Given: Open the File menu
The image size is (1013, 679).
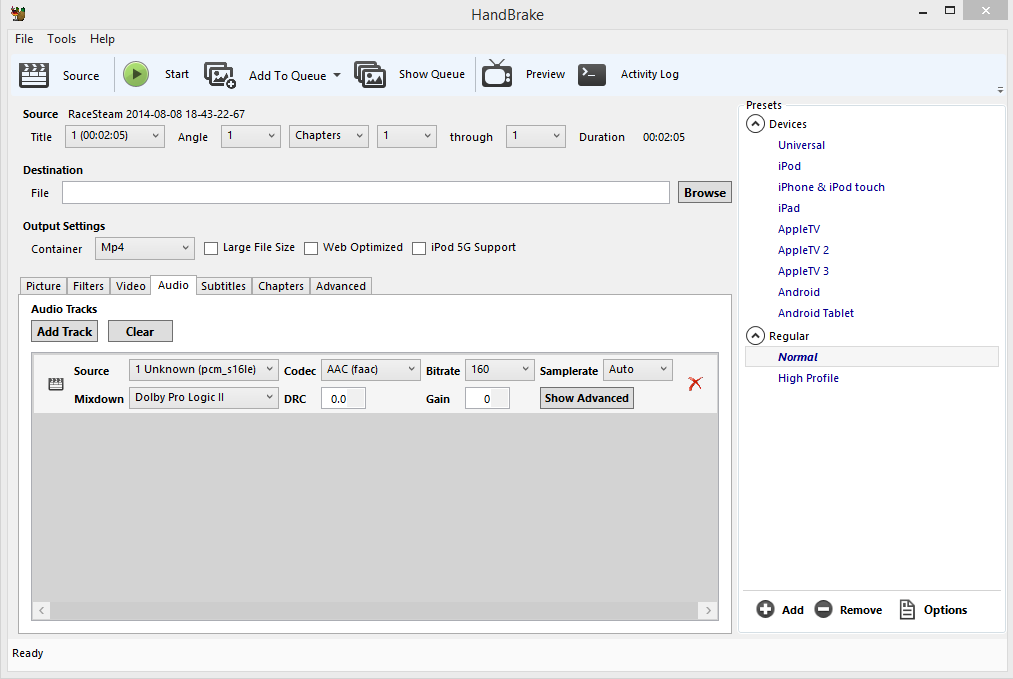Looking at the screenshot, I should [24, 39].
